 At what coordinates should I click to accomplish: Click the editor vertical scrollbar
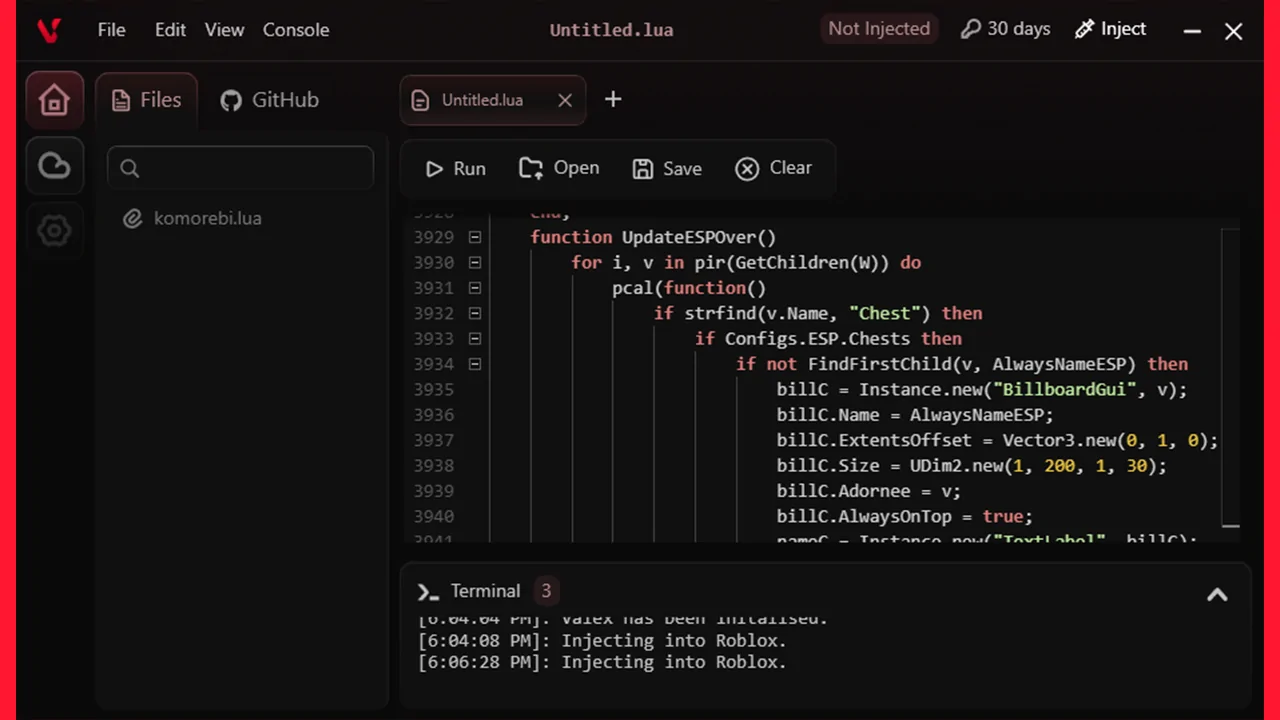point(1230,378)
